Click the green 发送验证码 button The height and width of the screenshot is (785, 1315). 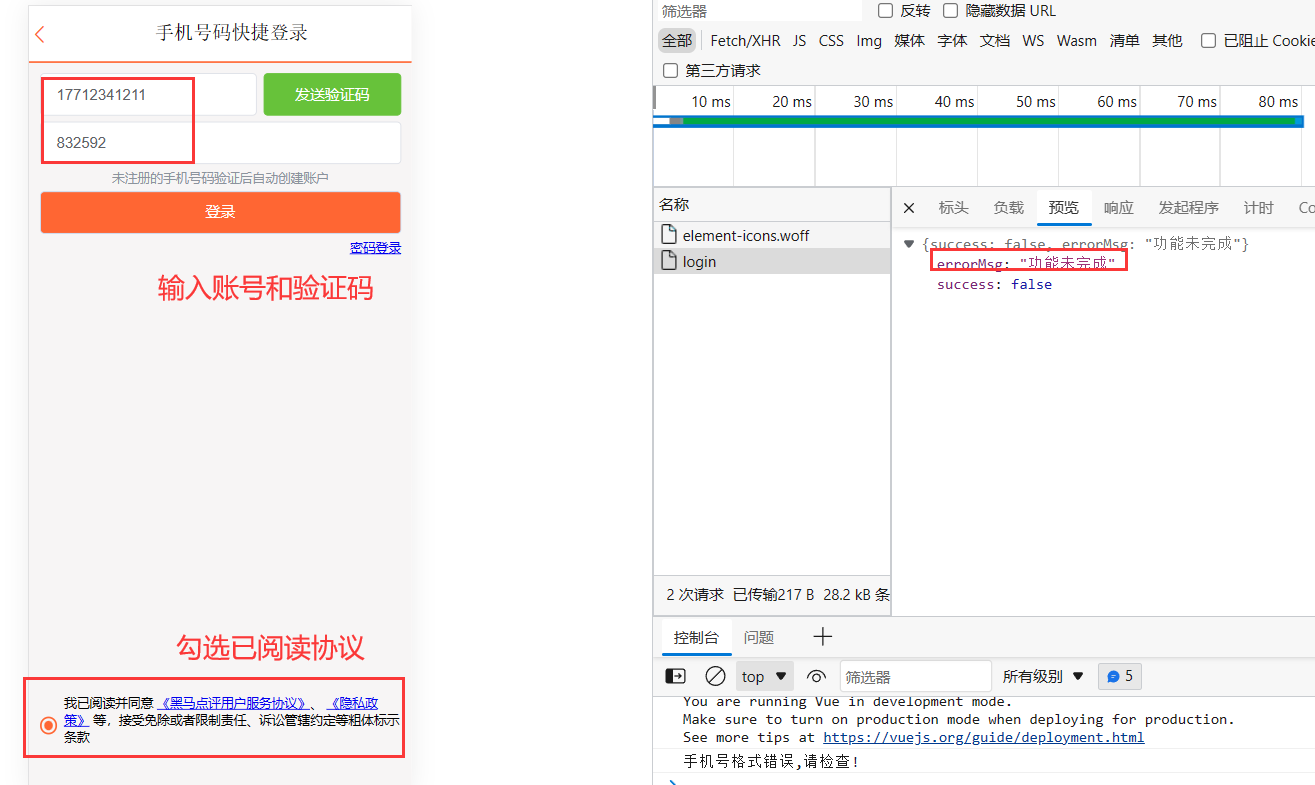[x=332, y=95]
